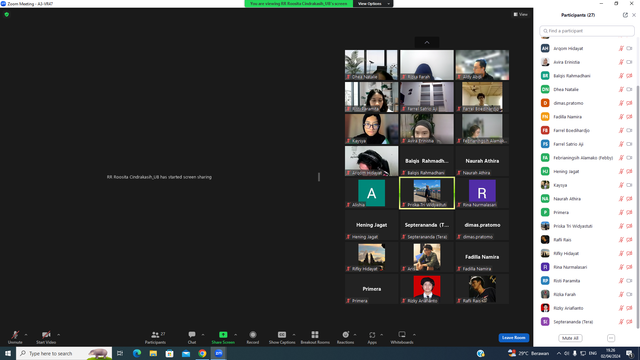
Task: Open Task View on the taskbar
Action: coord(120,353)
